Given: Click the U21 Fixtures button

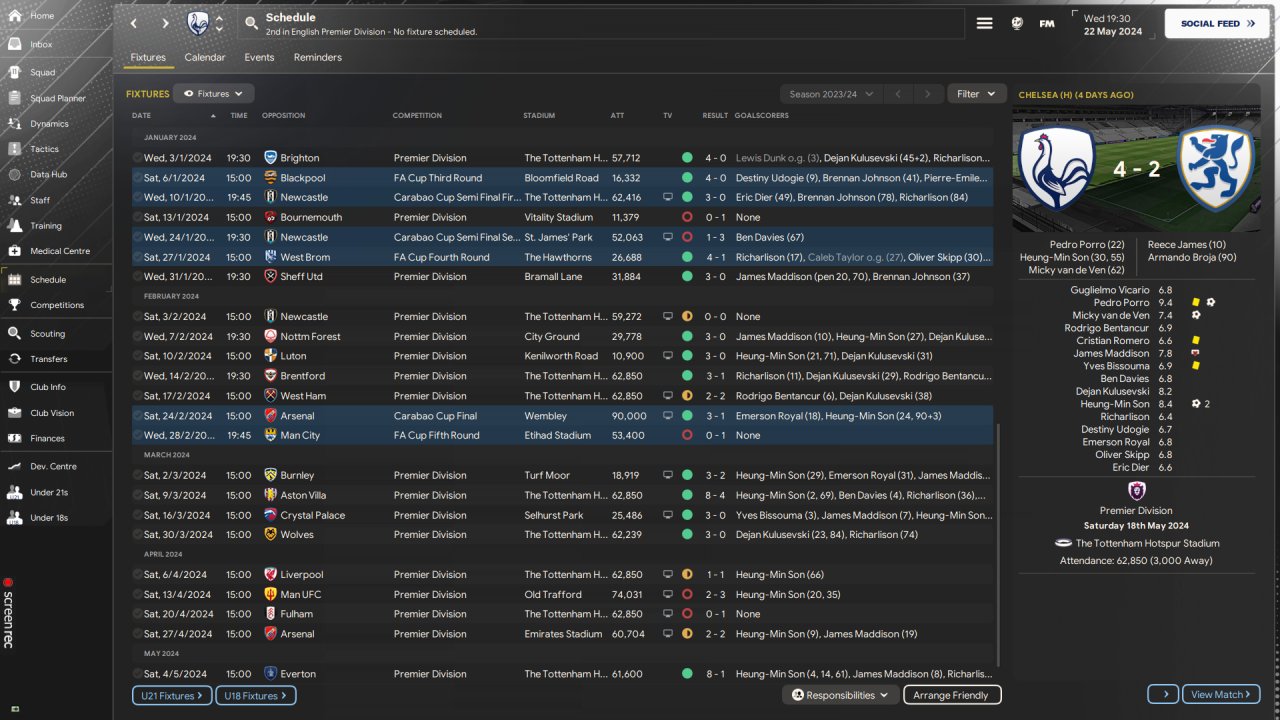Looking at the screenshot, I should click(x=172, y=695).
